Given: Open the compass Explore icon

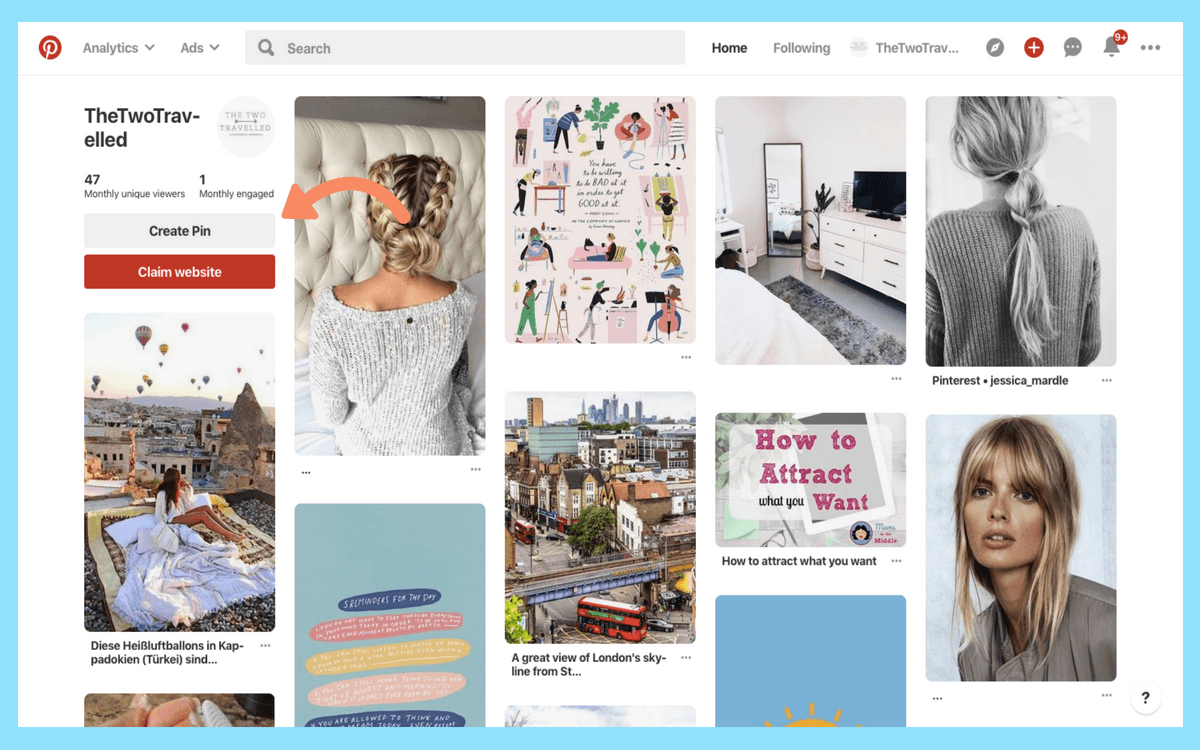Looking at the screenshot, I should point(994,48).
